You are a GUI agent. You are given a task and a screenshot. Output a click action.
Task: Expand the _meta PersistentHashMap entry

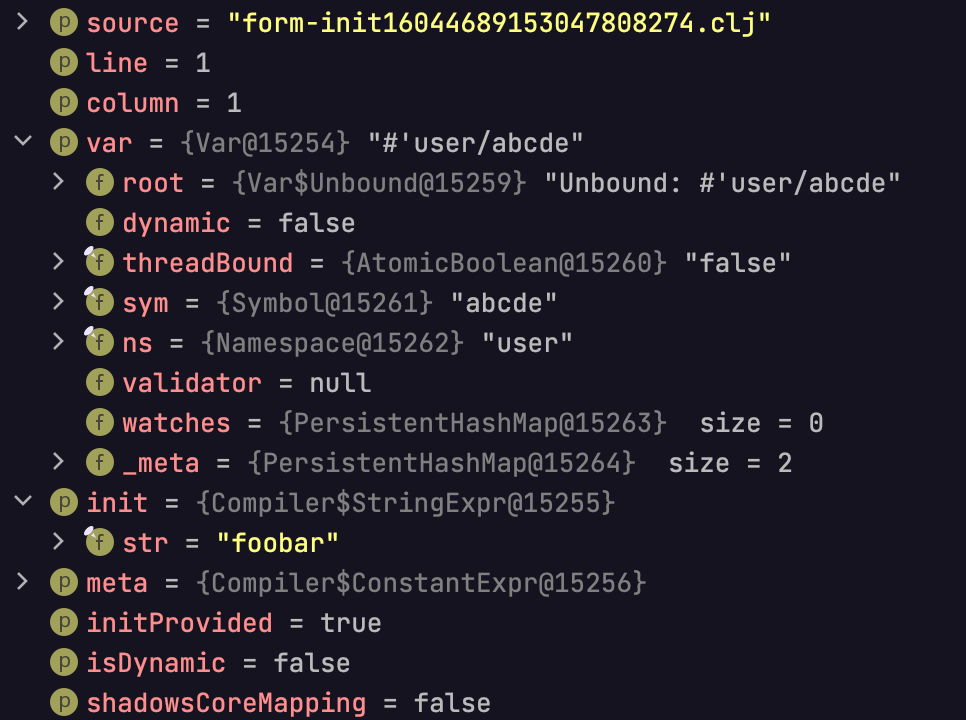tap(59, 461)
